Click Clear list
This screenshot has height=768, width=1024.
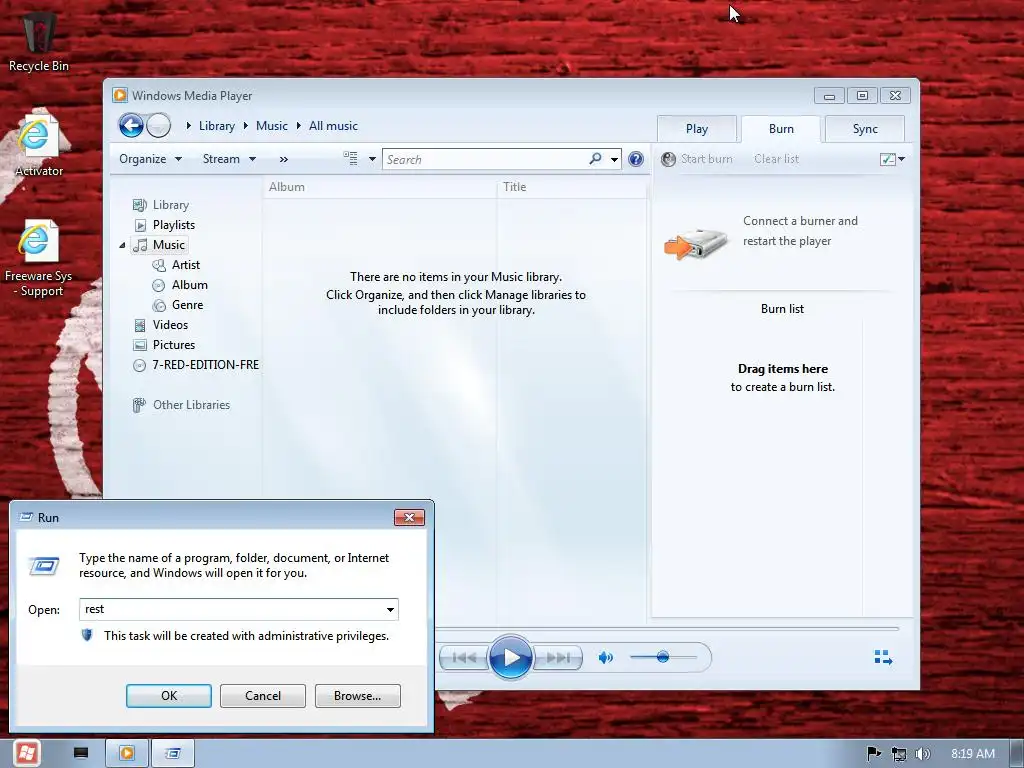pos(776,159)
